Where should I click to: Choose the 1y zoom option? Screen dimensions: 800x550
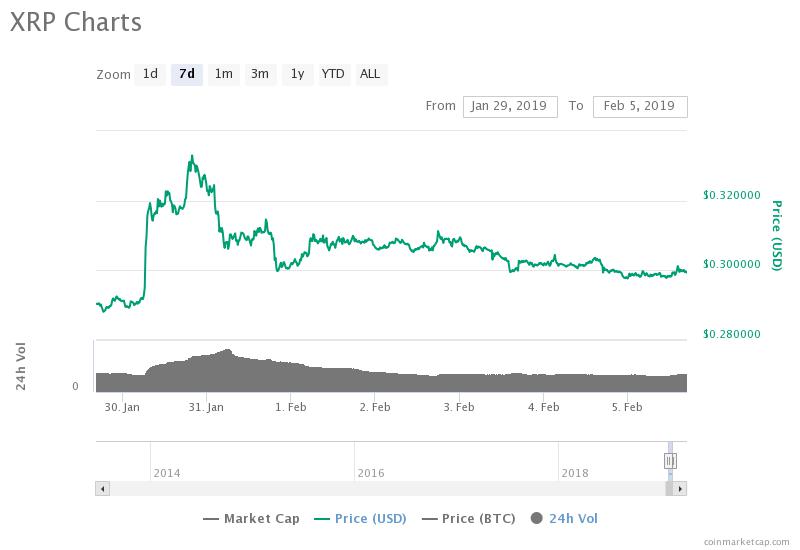[297, 74]
